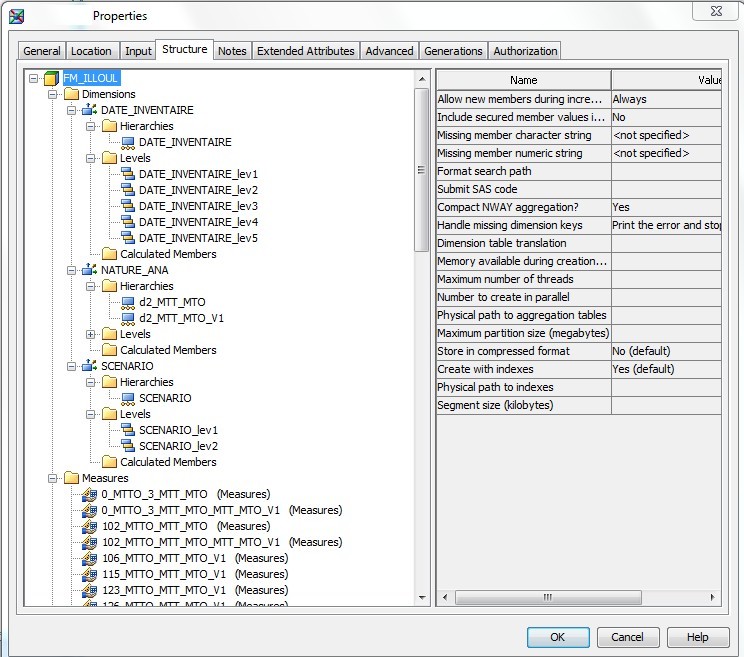Image resolution: width=744 pixels, height=657 pixels.
Task: Collapse the SCENARIO dimension node
Action: (72, 366)
